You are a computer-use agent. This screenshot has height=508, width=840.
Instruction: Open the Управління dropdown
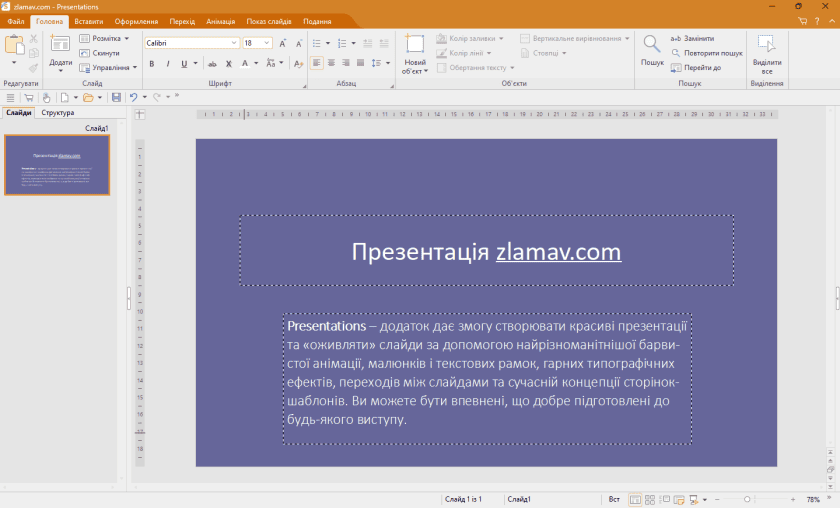108,68
